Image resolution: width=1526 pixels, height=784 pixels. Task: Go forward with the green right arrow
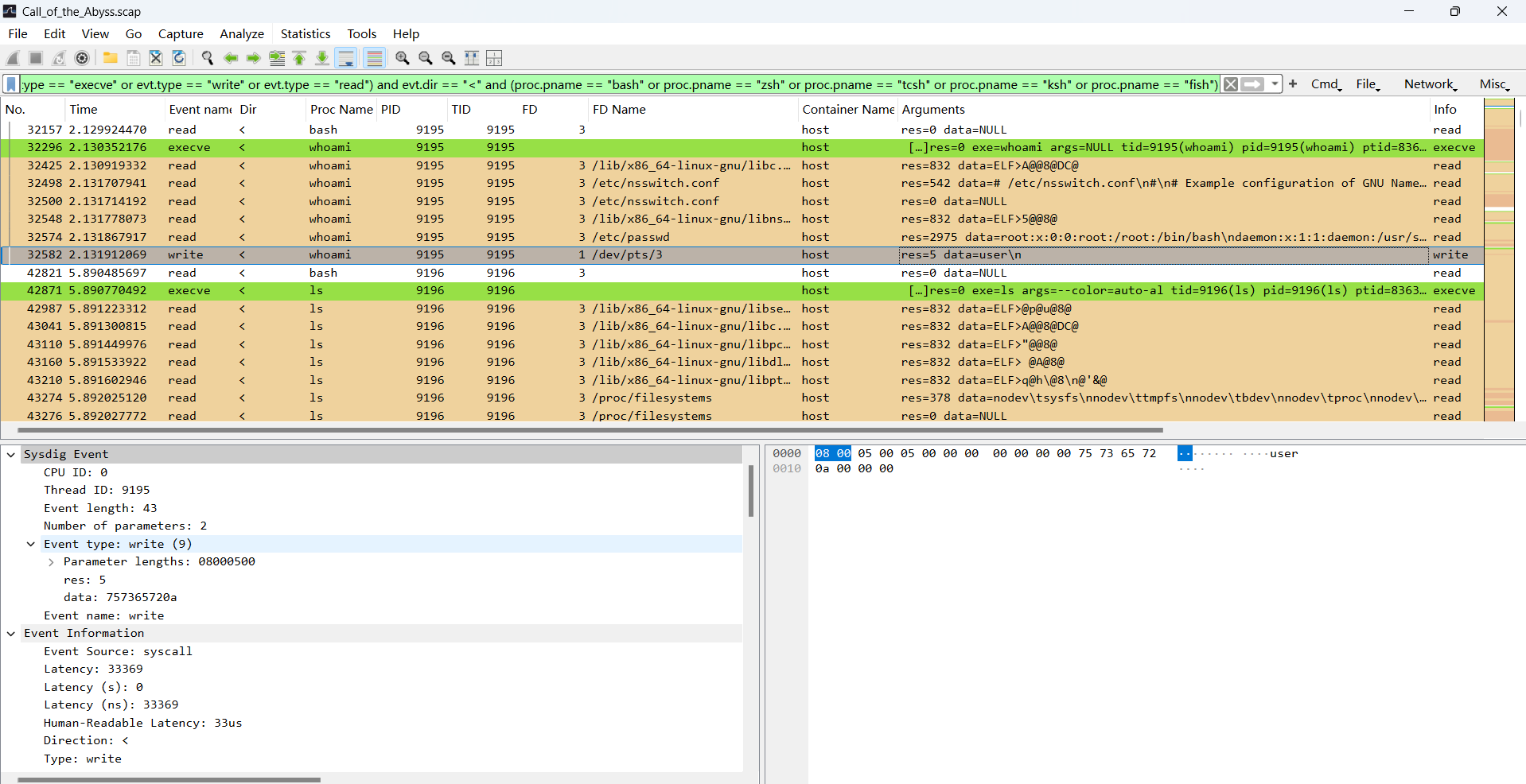click(254, 58)
